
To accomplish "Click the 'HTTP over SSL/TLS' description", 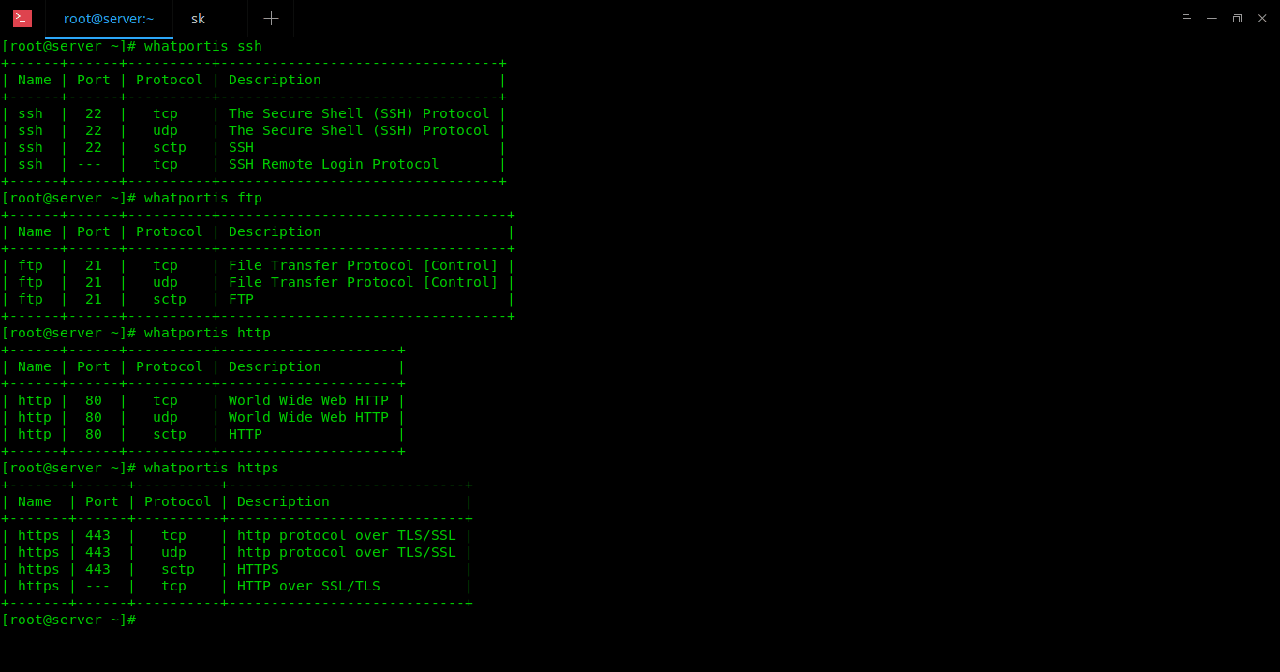I will pyautogui.click(x=308, y=586).
